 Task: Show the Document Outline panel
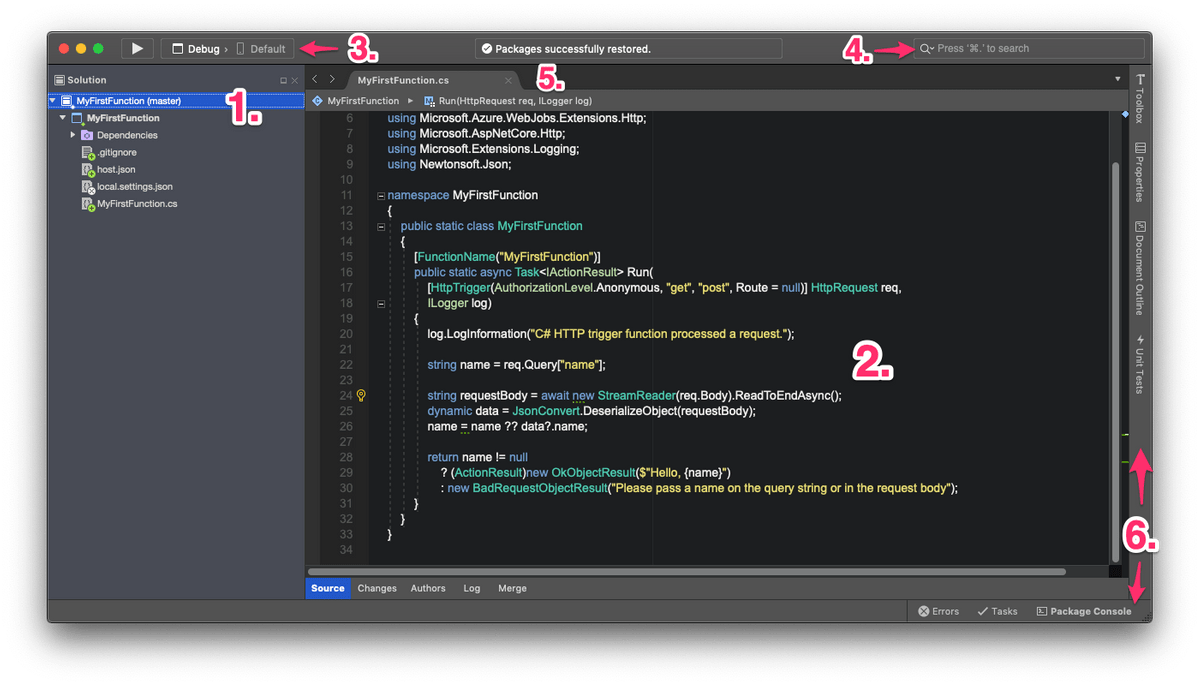(x=1140, y=267)
